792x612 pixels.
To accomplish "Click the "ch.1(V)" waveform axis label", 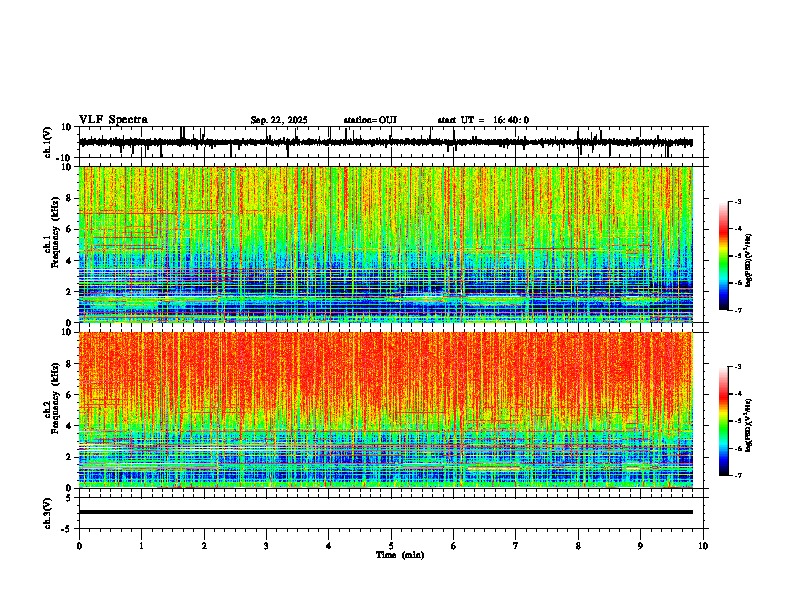I will click(x=48, y=142).
